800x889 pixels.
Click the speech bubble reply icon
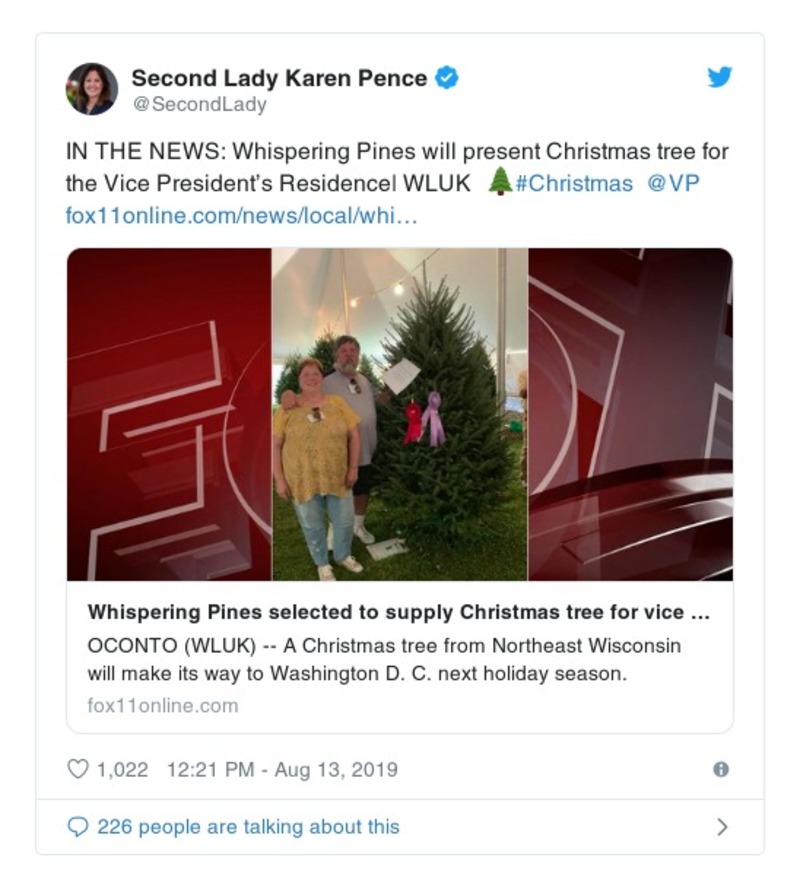click(77, 827)
